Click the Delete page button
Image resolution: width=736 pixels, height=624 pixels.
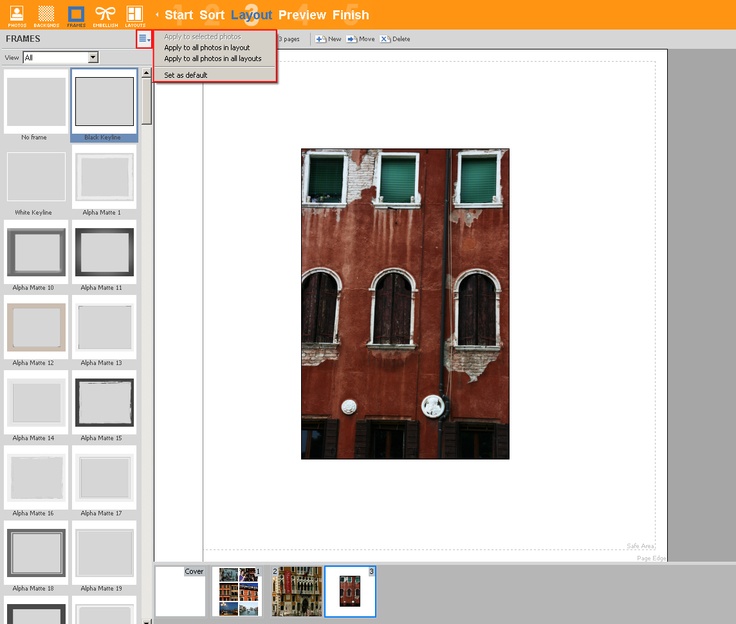coord(395,39)
